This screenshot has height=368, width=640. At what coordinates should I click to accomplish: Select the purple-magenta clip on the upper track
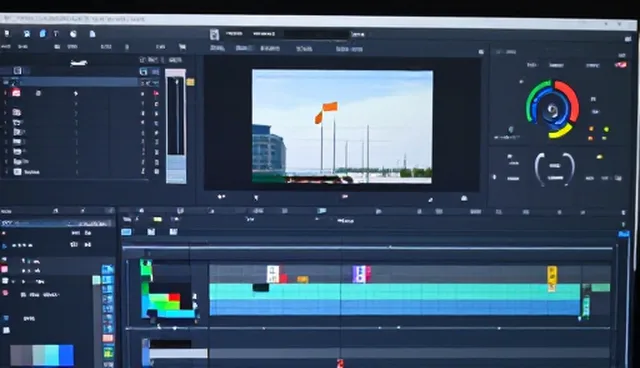[362, 274]
